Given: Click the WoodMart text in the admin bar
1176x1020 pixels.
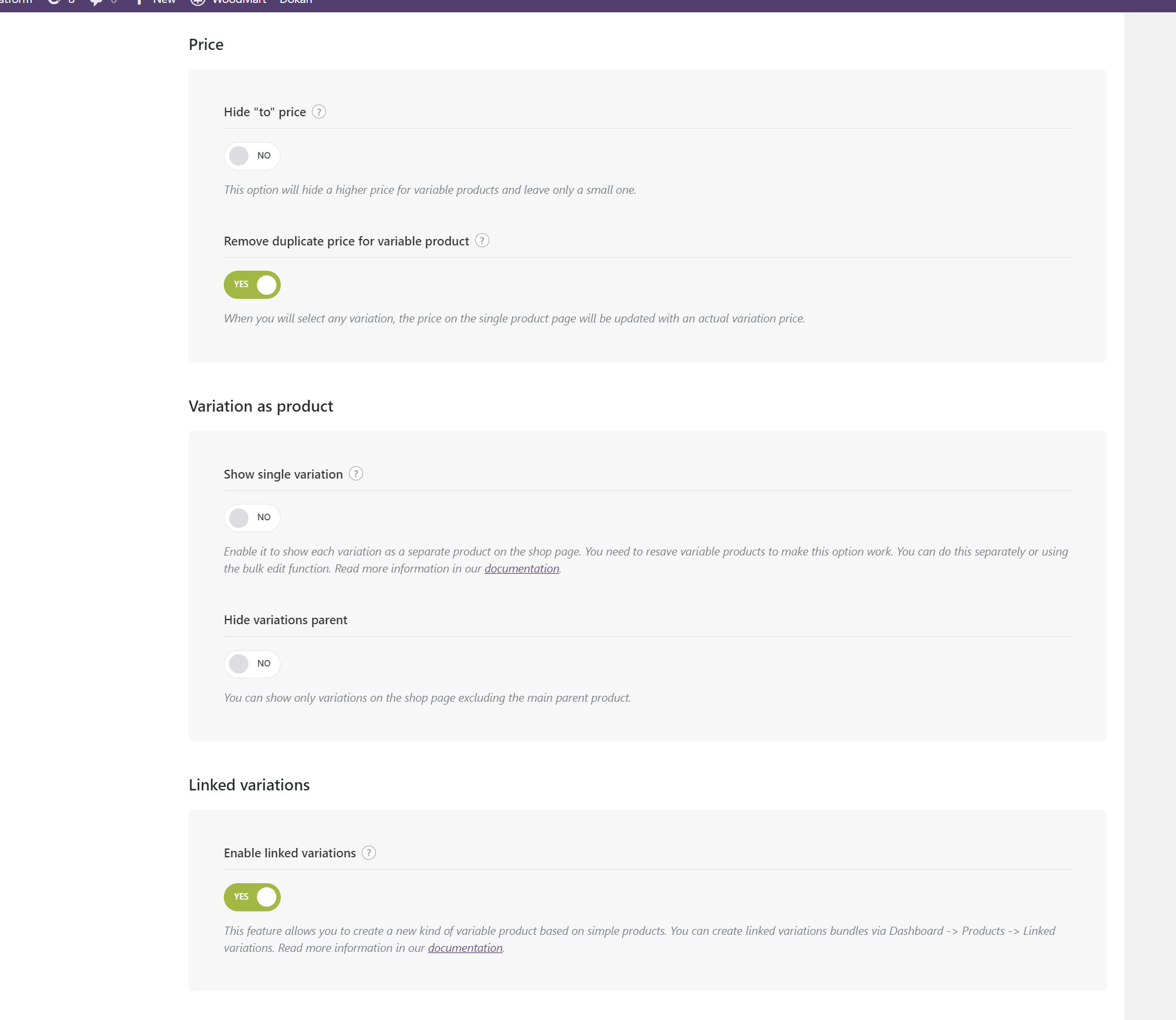Looking at the screenshot, I should (x=239, y=2).
